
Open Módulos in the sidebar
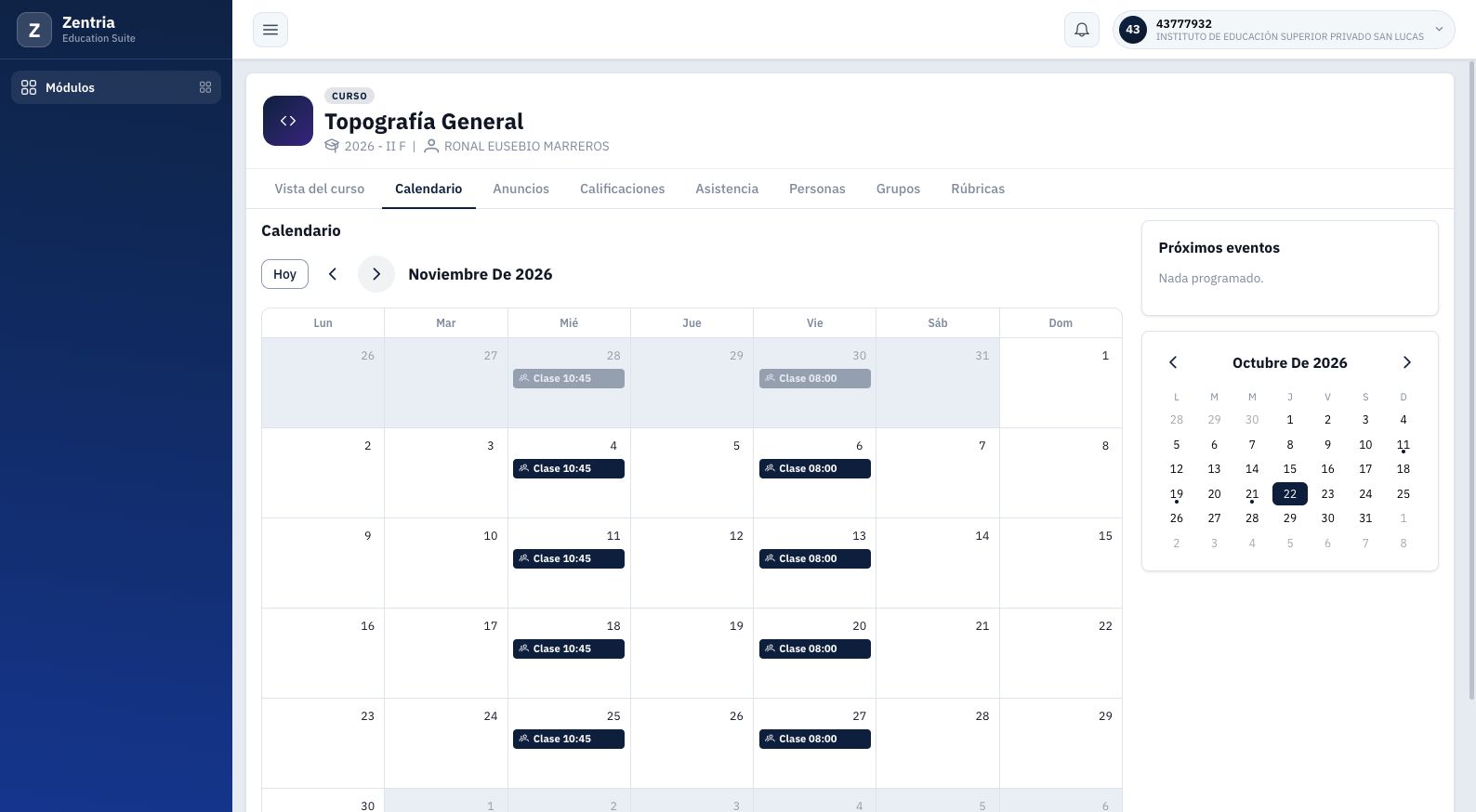tap(116, 87)
